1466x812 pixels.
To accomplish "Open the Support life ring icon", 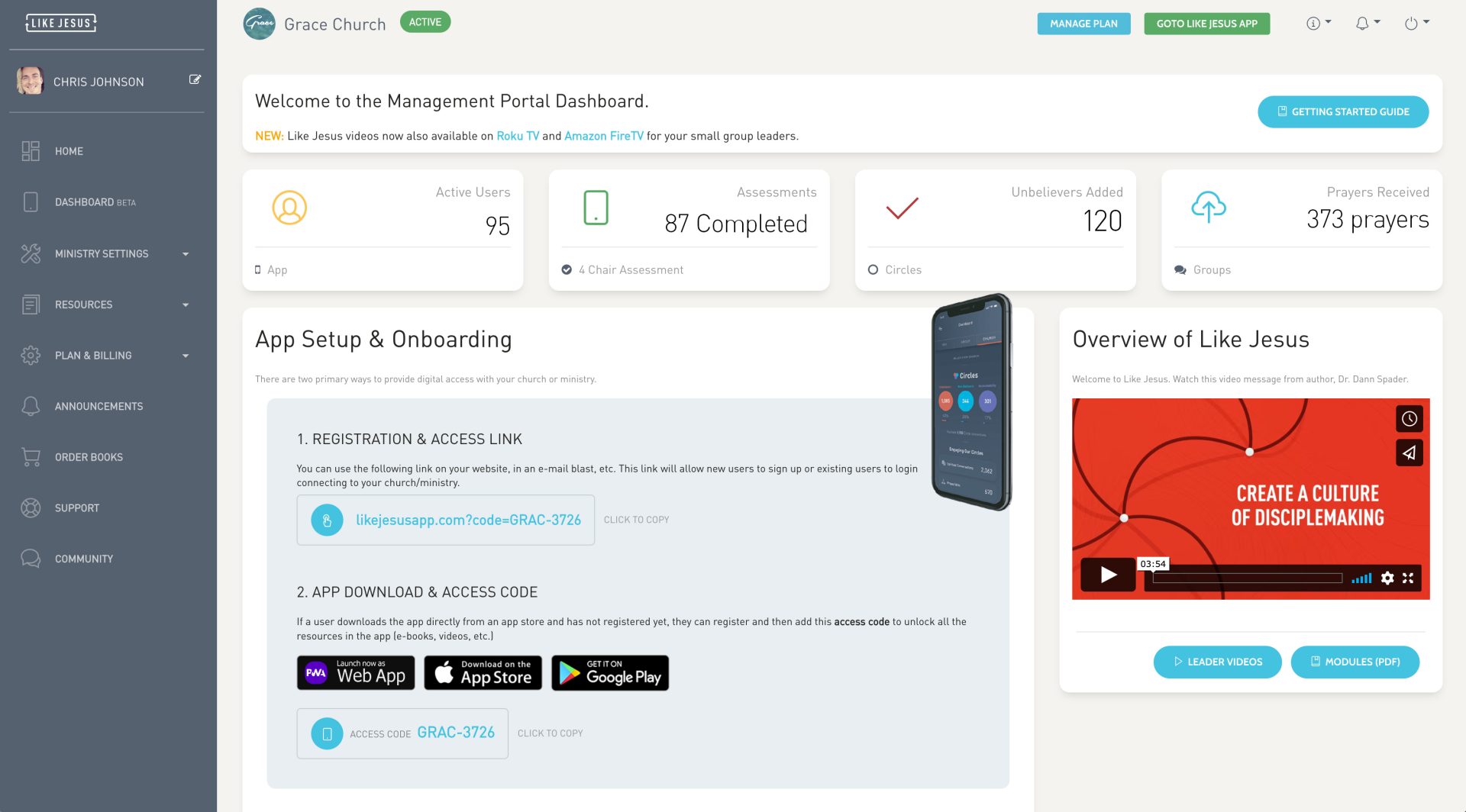I will (x=31, y=507).
